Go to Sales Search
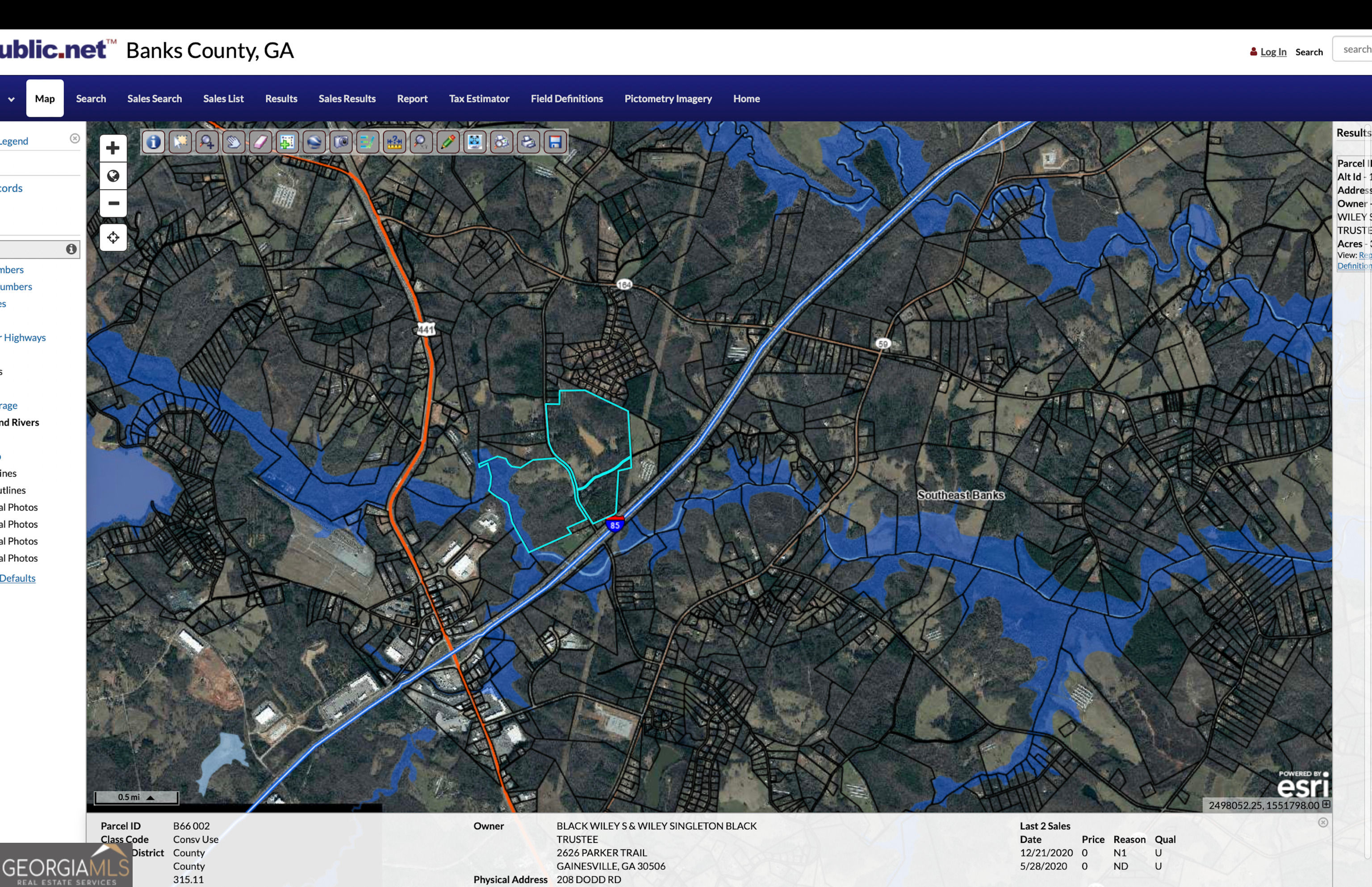This screenshot has width=1372, height=887. (x=155, y=99)
